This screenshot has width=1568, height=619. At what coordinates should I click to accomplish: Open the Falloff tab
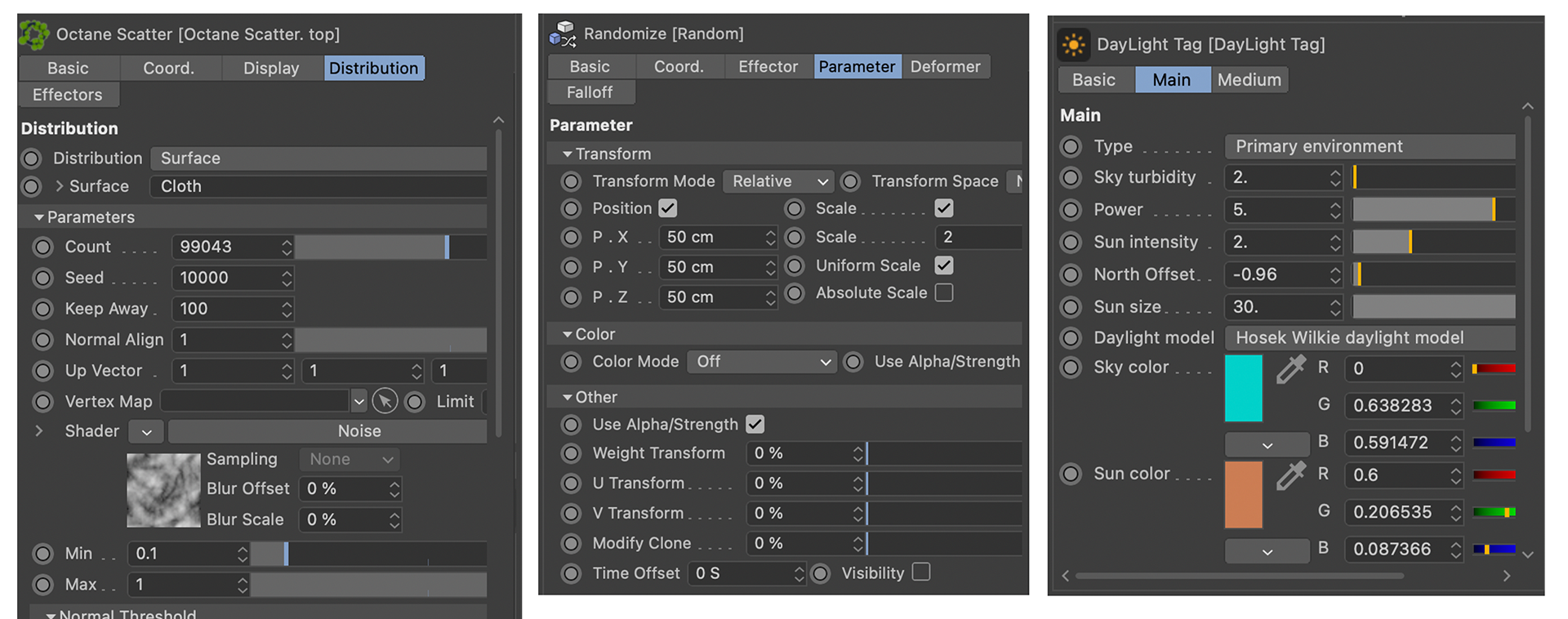click(590, 93)
